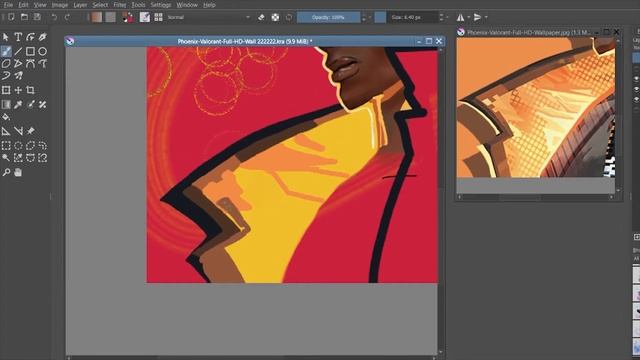Select the Pan hand tool
This screenshot has height=360, width=640.
(18, 173)
